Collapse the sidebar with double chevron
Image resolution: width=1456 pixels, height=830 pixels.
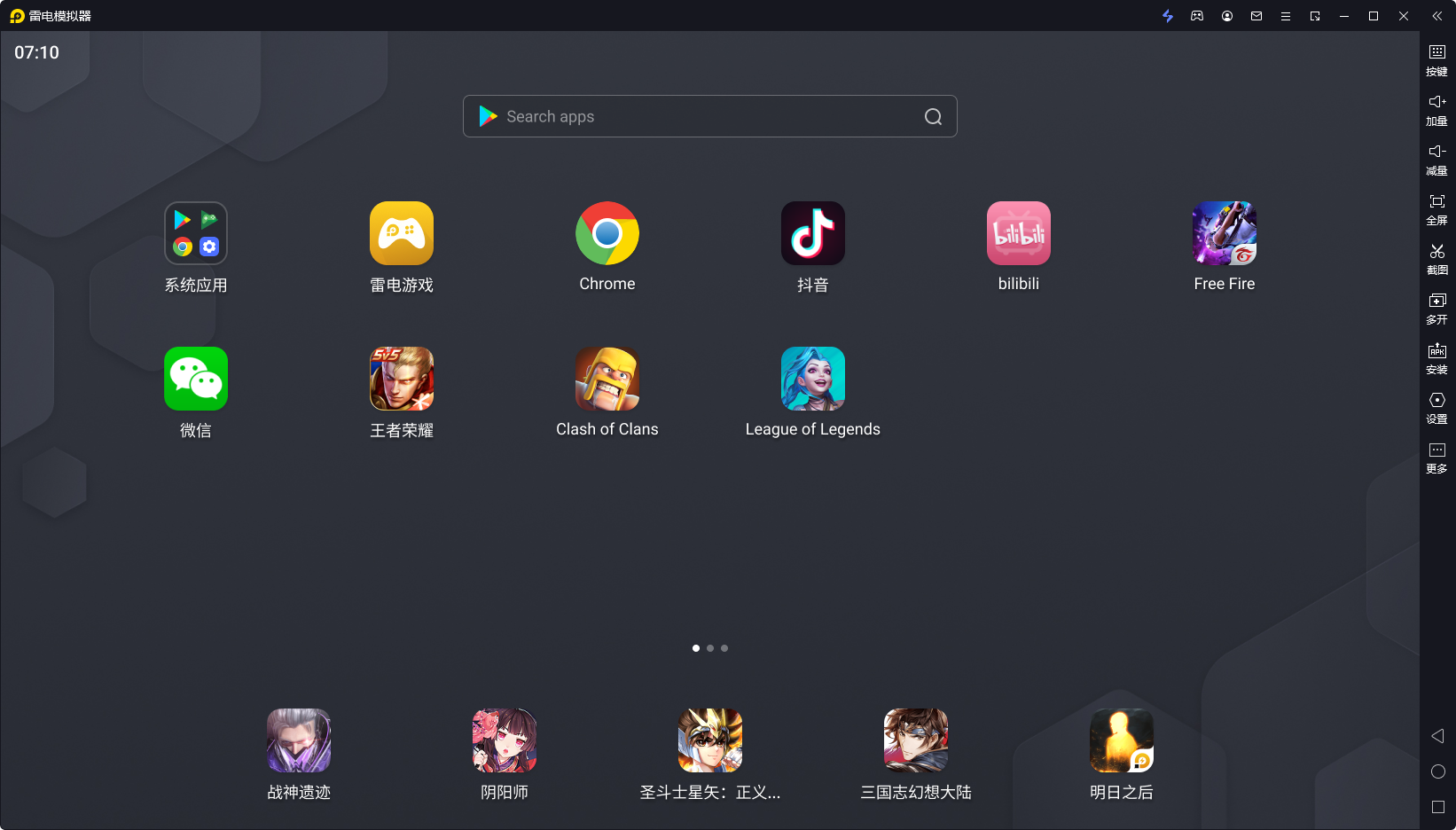click(x=1437, y=16)
